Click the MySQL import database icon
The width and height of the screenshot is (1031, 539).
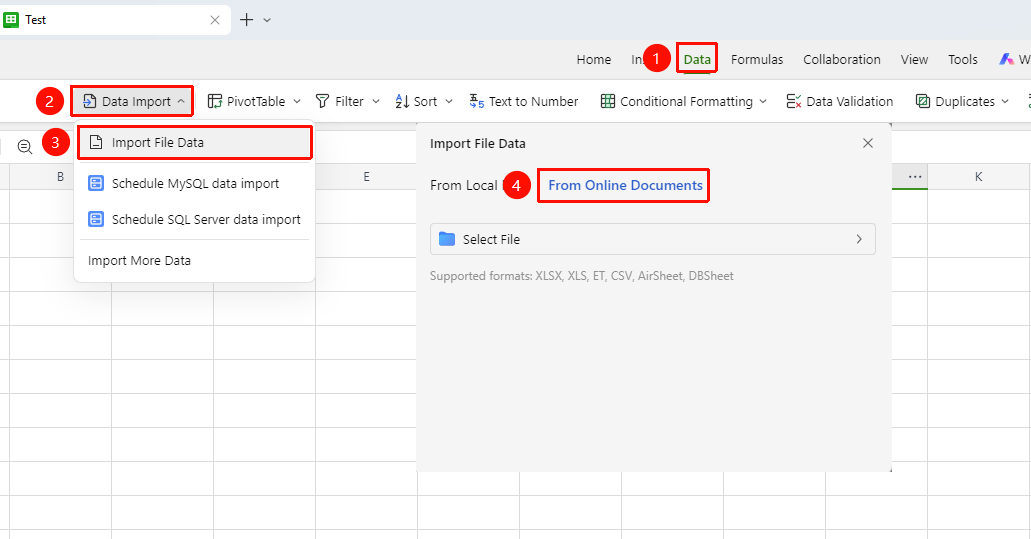(96, 183)
